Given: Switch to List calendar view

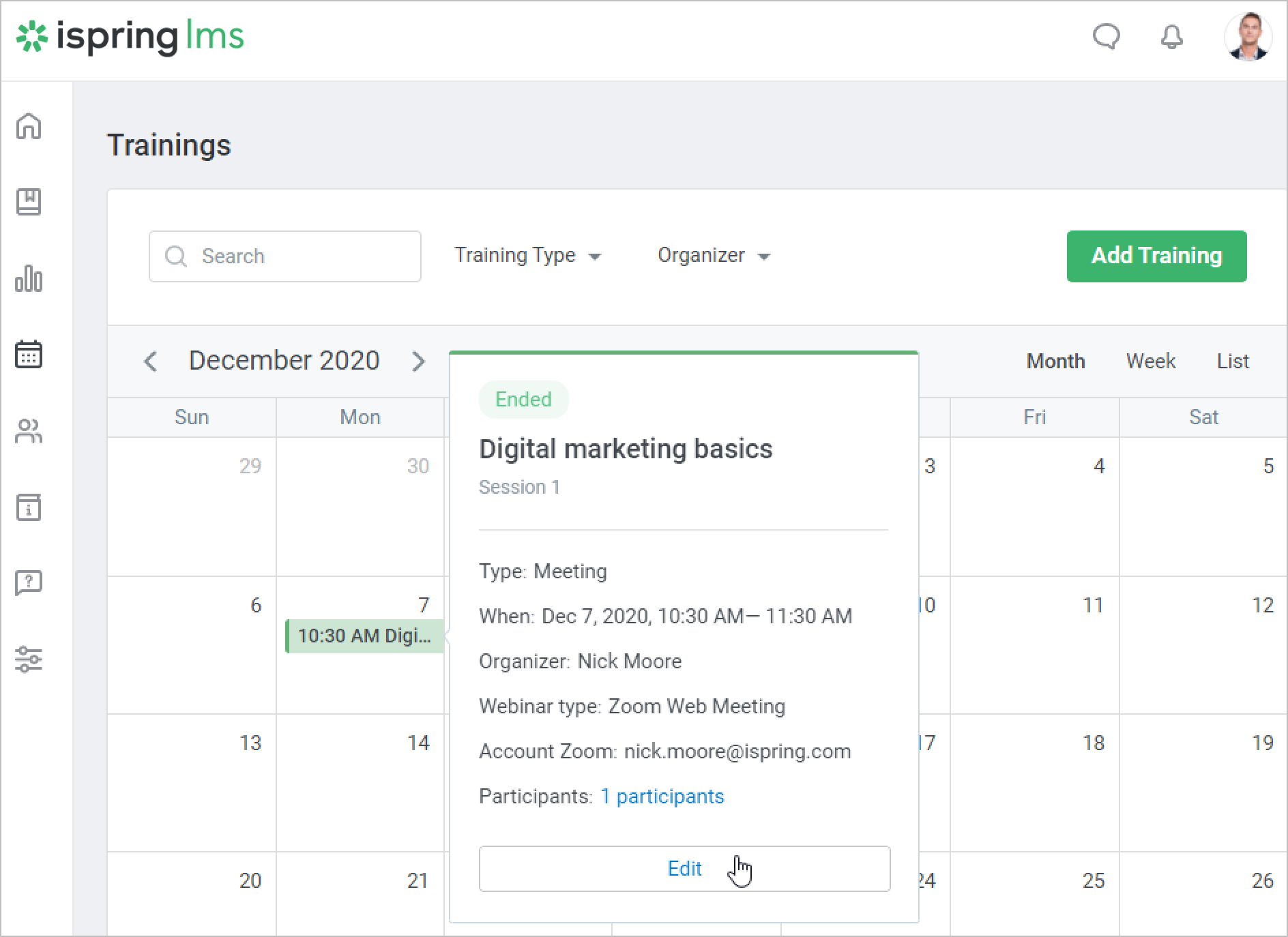Looking at the screenshot, I should 1232,361.
